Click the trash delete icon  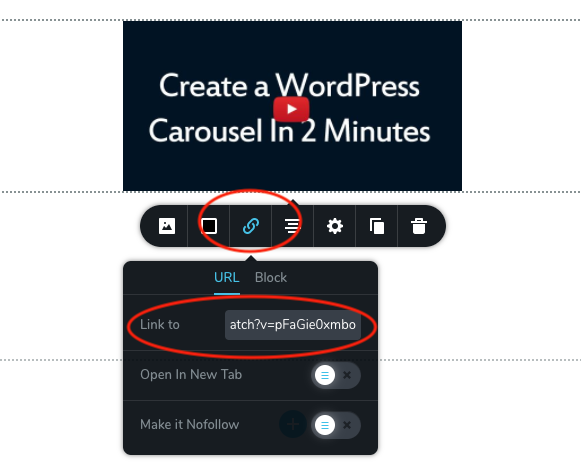tap(419, 226)
